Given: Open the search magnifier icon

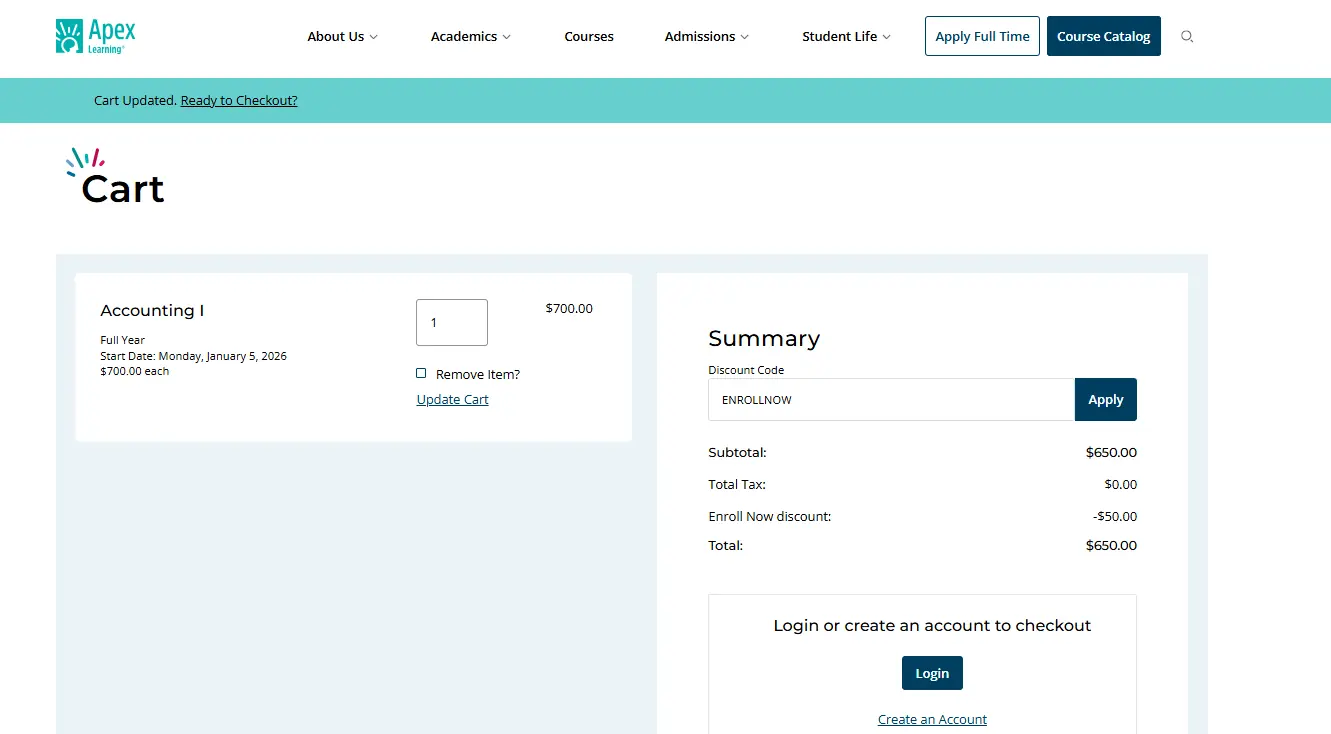Looking at the screenshot, I should (1187, 37).
